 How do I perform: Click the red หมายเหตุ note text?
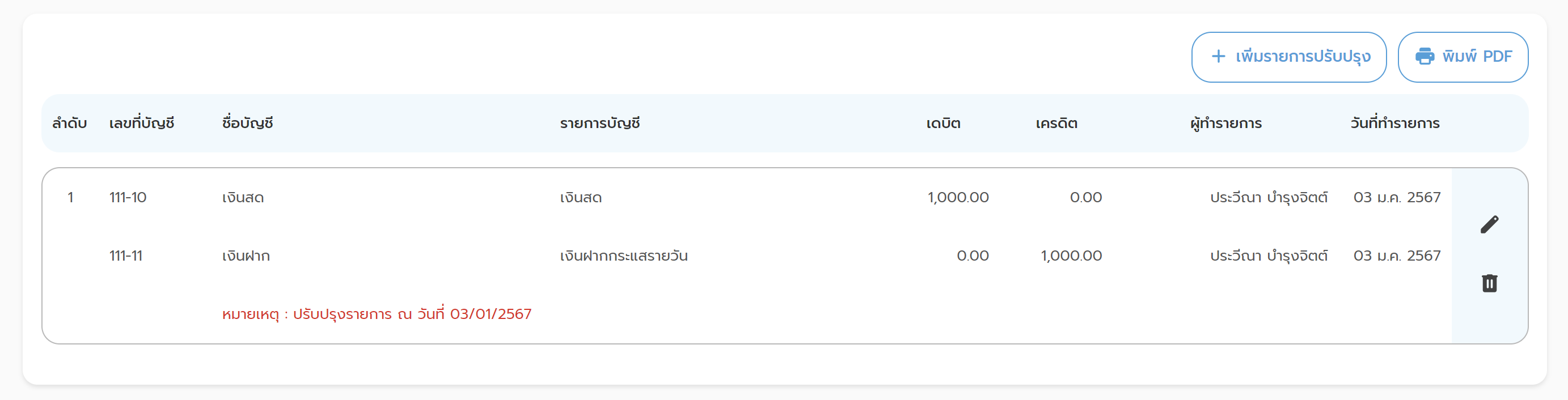tap(376, 314)
